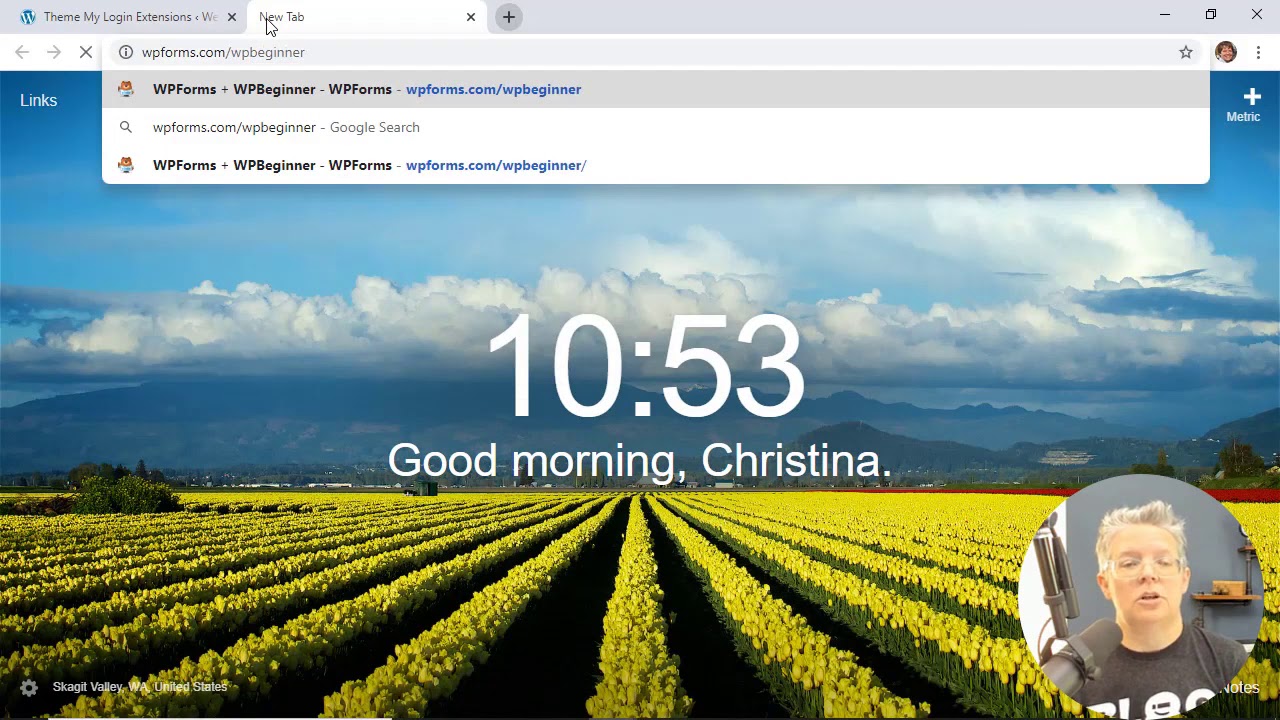Click Skagit Valley photo location label
This screenshot has height=720, width=1280.
140,687
